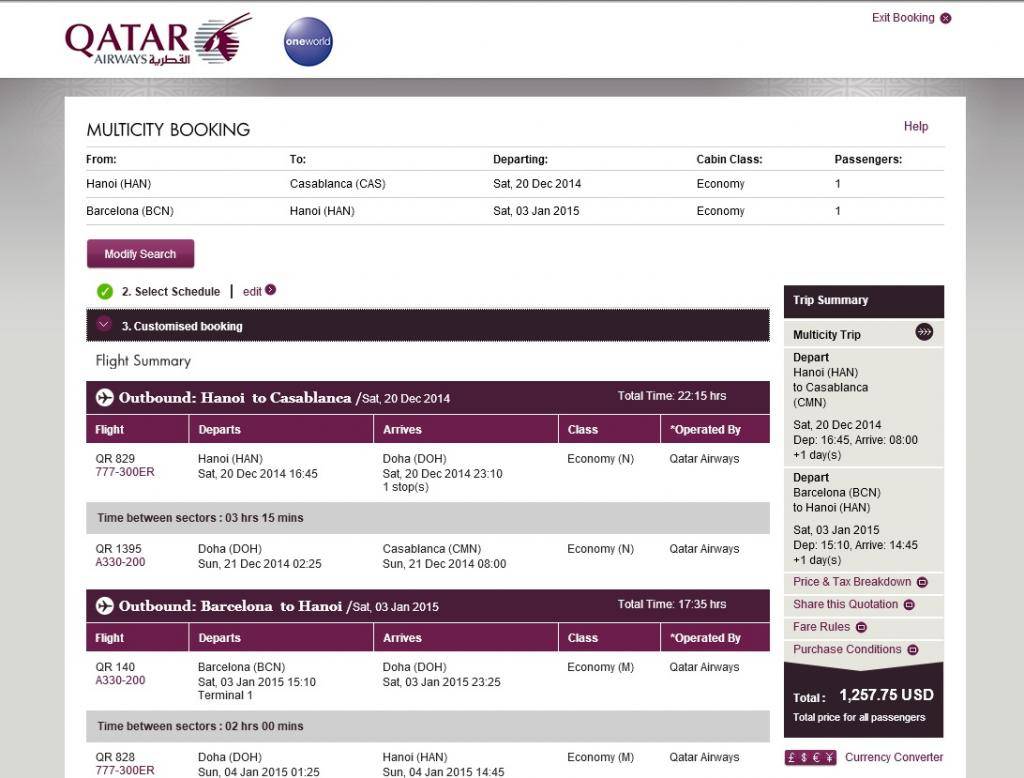Click the Fare Rules circle icon
Image resolution: width=1024 pixels, height=778 pixels.
(861, 627)
